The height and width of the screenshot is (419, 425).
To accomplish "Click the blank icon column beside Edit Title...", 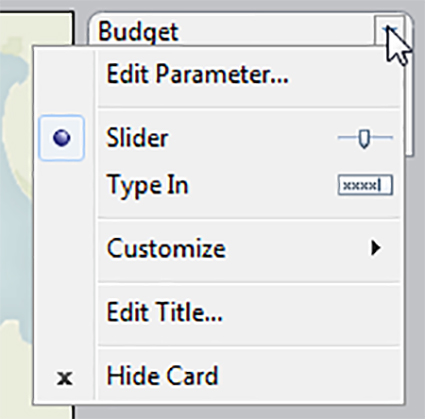I will 64,312.
